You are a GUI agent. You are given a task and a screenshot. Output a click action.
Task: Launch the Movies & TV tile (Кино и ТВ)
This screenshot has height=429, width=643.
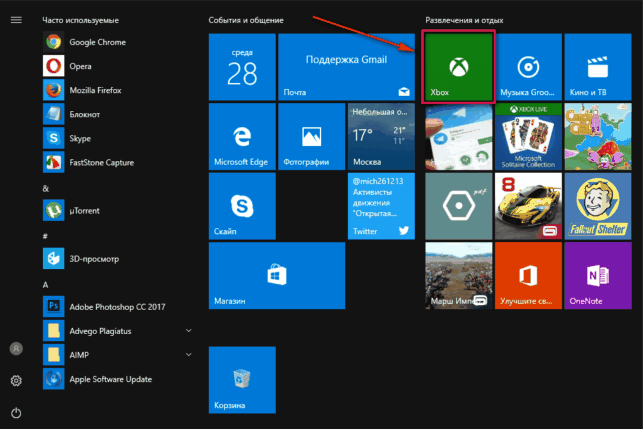tap(598, 67)
